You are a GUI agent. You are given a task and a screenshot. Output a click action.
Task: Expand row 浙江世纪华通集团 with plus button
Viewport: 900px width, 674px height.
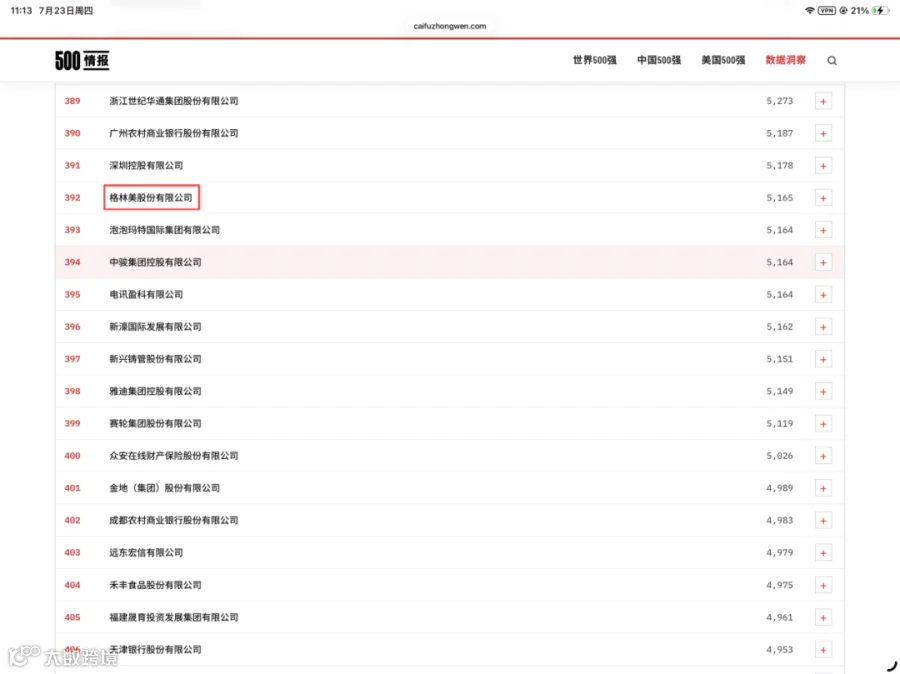click(823, 101)
